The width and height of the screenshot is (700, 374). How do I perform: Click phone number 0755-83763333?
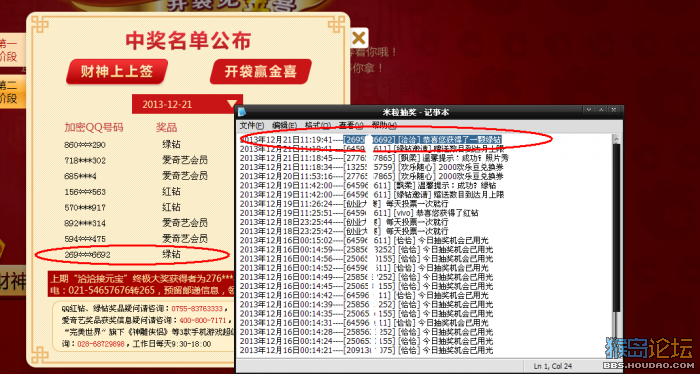(197, 309)
